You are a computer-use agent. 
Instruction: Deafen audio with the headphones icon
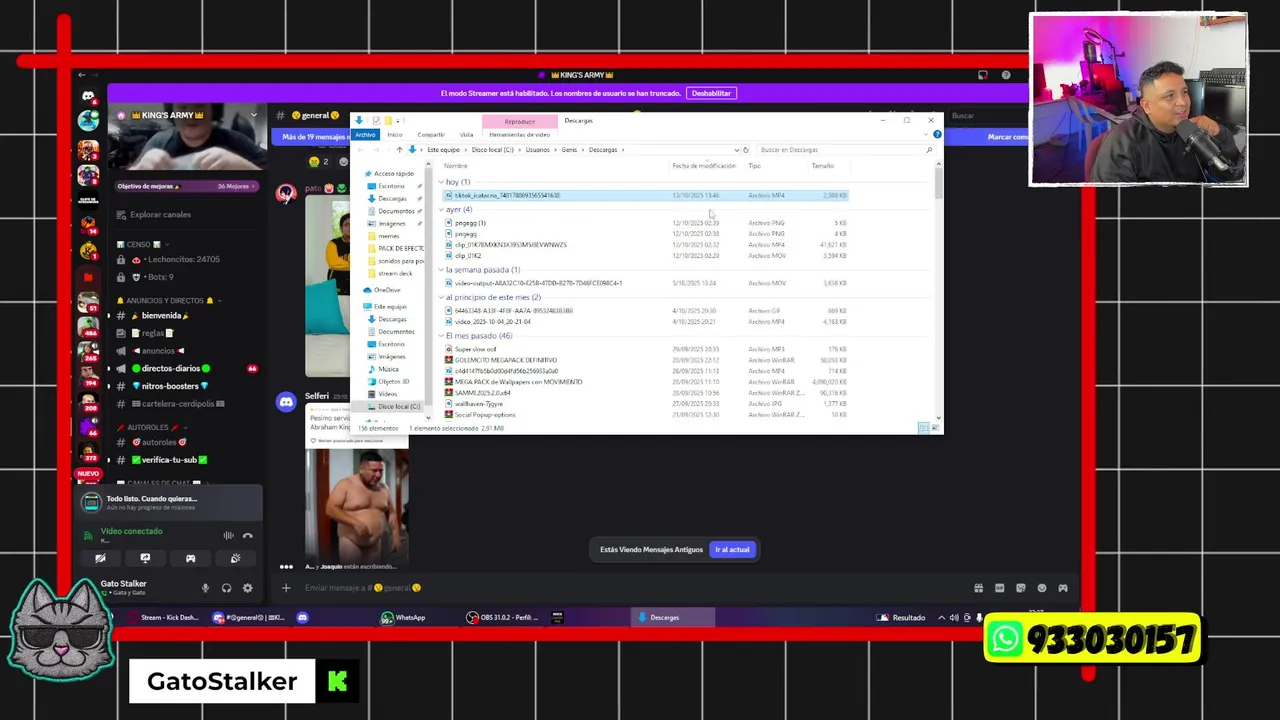click(226, 588)
